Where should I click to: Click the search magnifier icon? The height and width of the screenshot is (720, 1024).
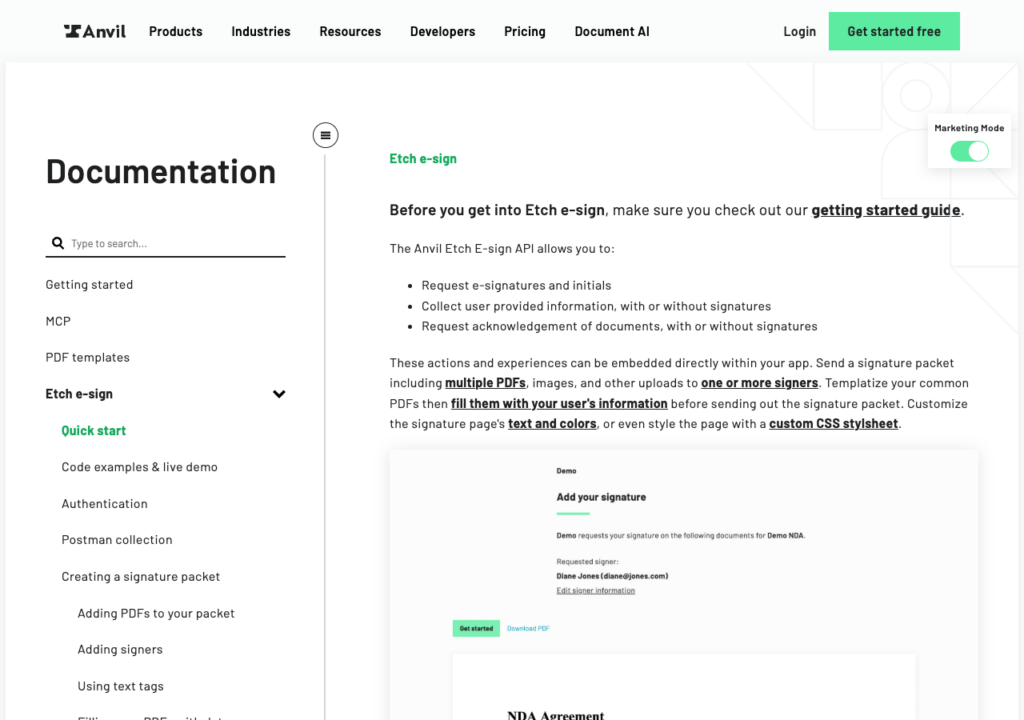coord(58,243)
